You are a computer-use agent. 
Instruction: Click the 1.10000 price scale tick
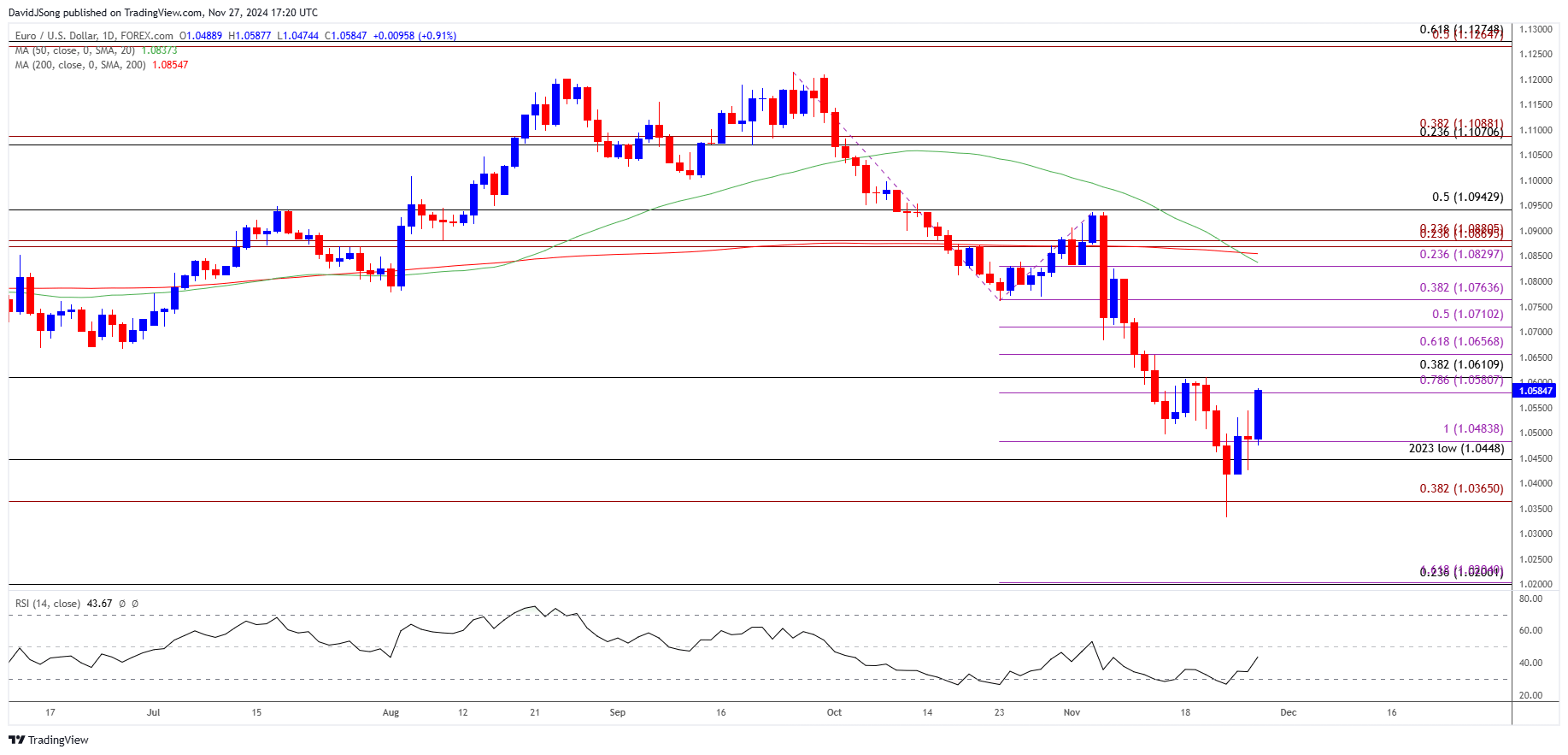[1536, 180]
